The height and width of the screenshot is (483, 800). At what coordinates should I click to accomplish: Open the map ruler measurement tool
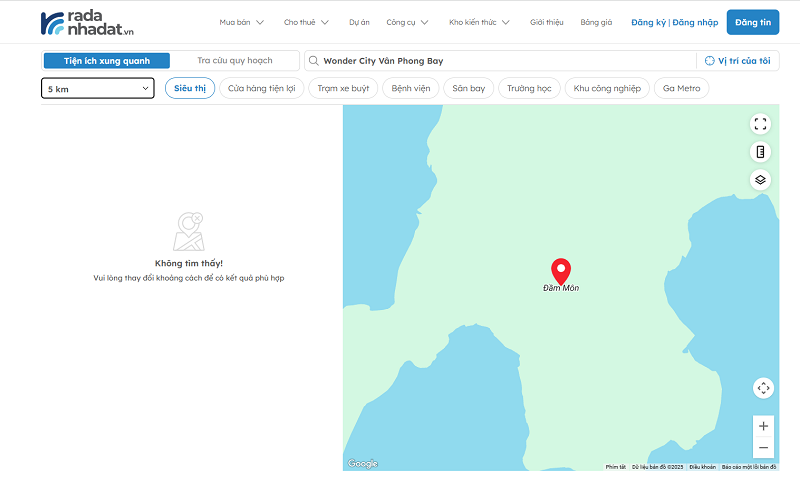(x=760, y=152)
